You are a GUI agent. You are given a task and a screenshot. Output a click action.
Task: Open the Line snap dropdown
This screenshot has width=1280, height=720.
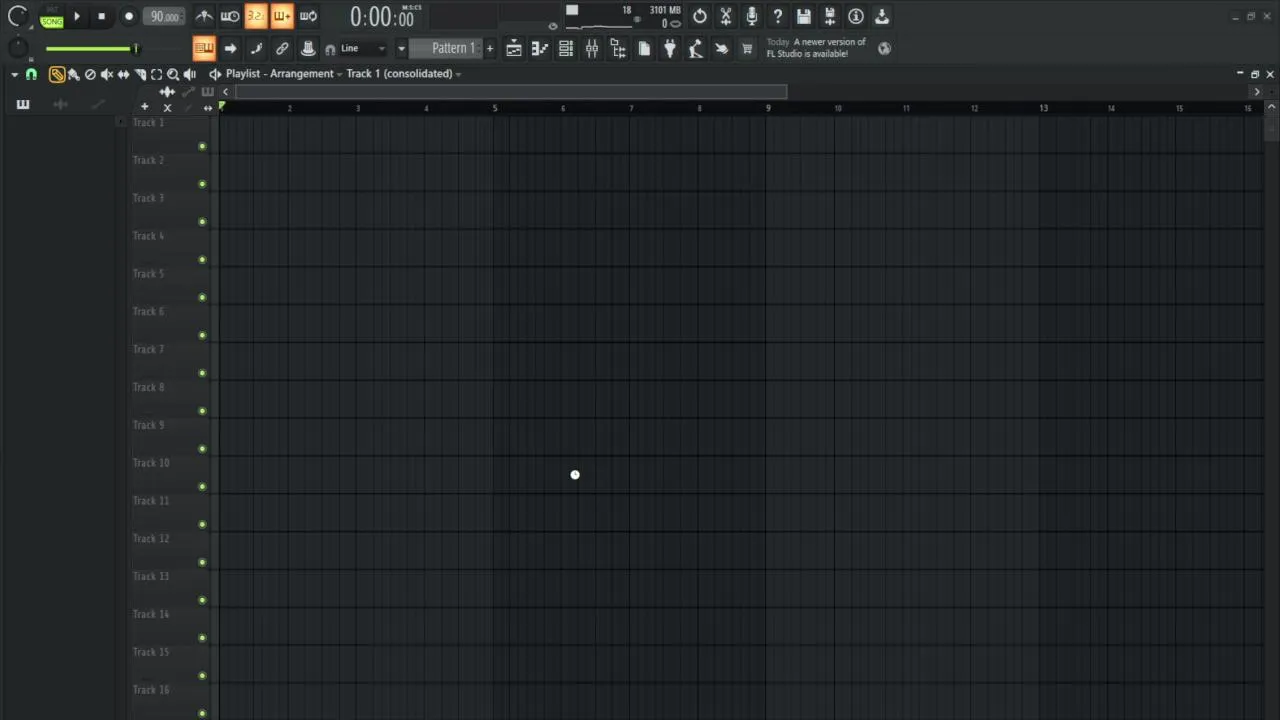(x=363, y=48)
